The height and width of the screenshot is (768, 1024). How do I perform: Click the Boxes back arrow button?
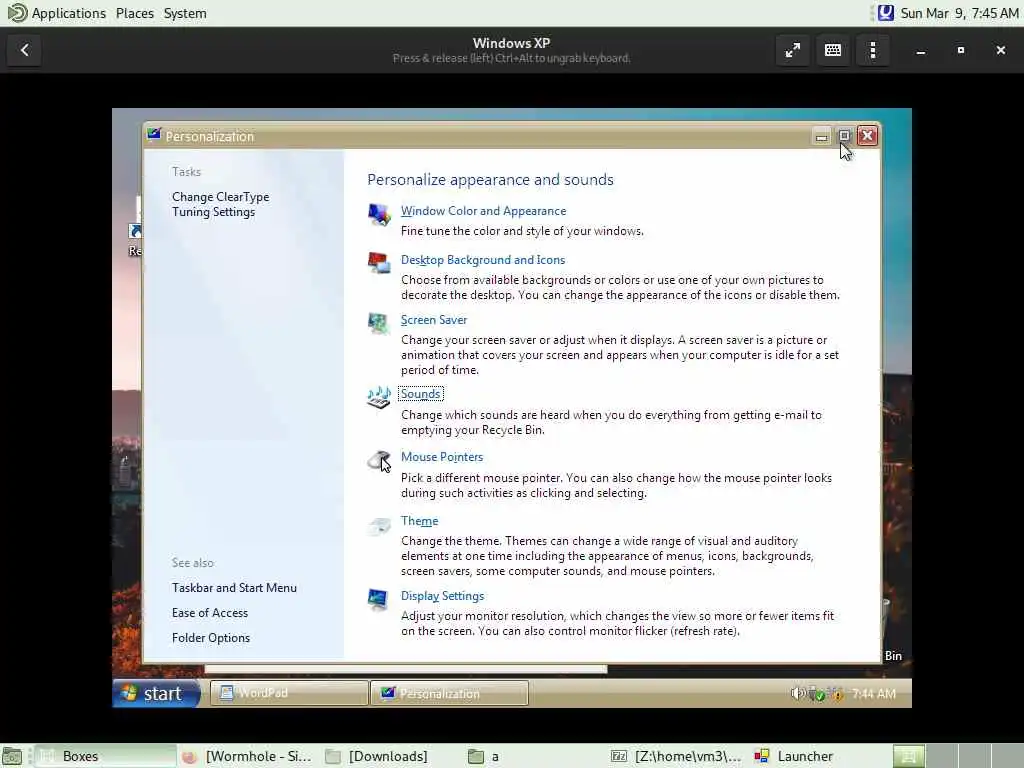click(x=25, y=50)
